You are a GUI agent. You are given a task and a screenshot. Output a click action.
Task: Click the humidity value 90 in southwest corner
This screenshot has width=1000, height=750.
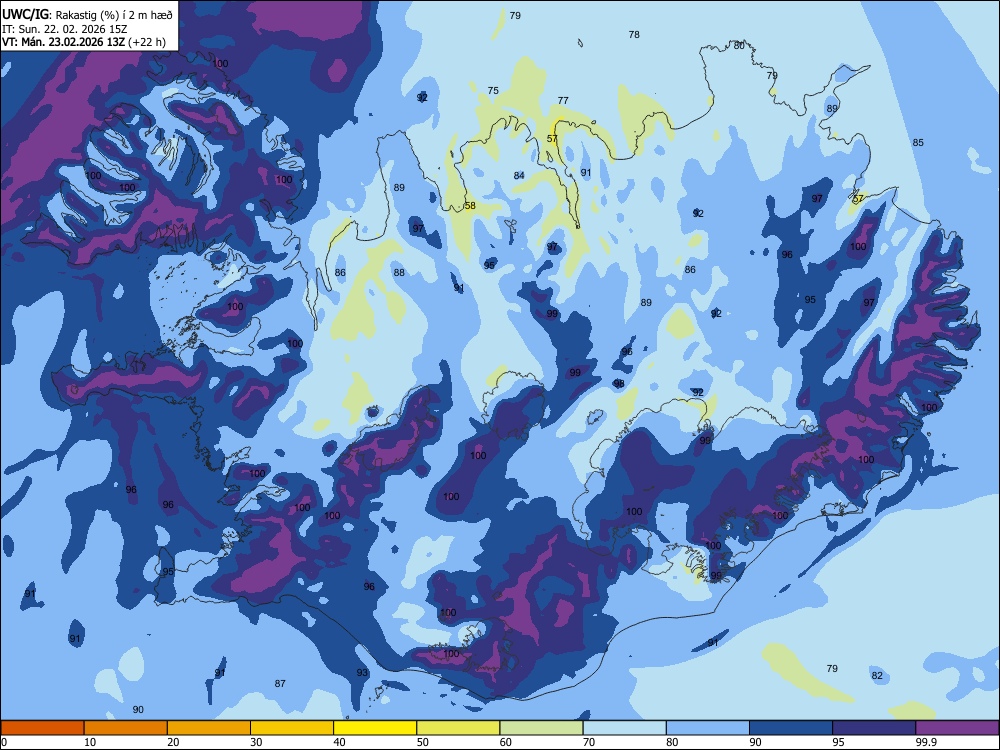tap(138, 709)
